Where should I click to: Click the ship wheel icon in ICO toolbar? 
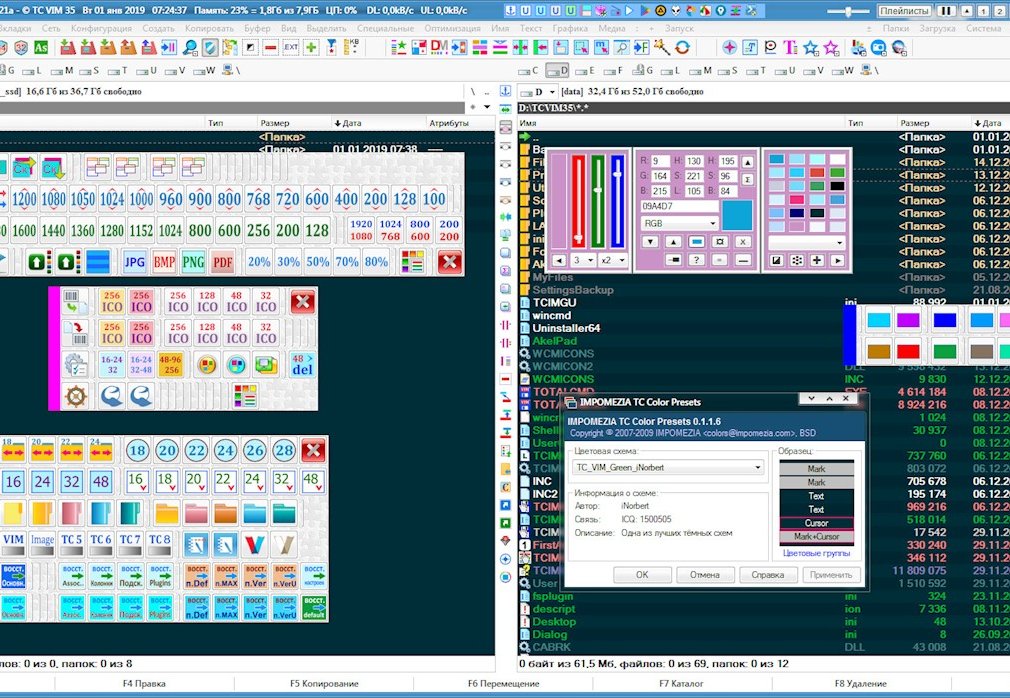click(76, 395)
